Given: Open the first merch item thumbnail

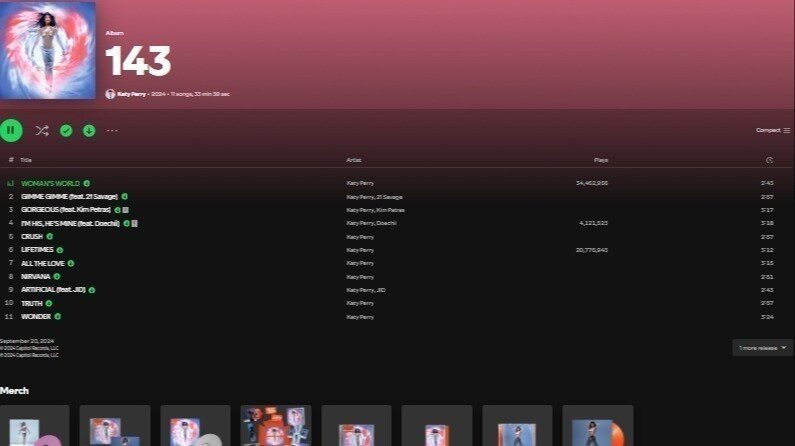Looking at the screenshot, I should pyautogui.click(x=34, y=426).
